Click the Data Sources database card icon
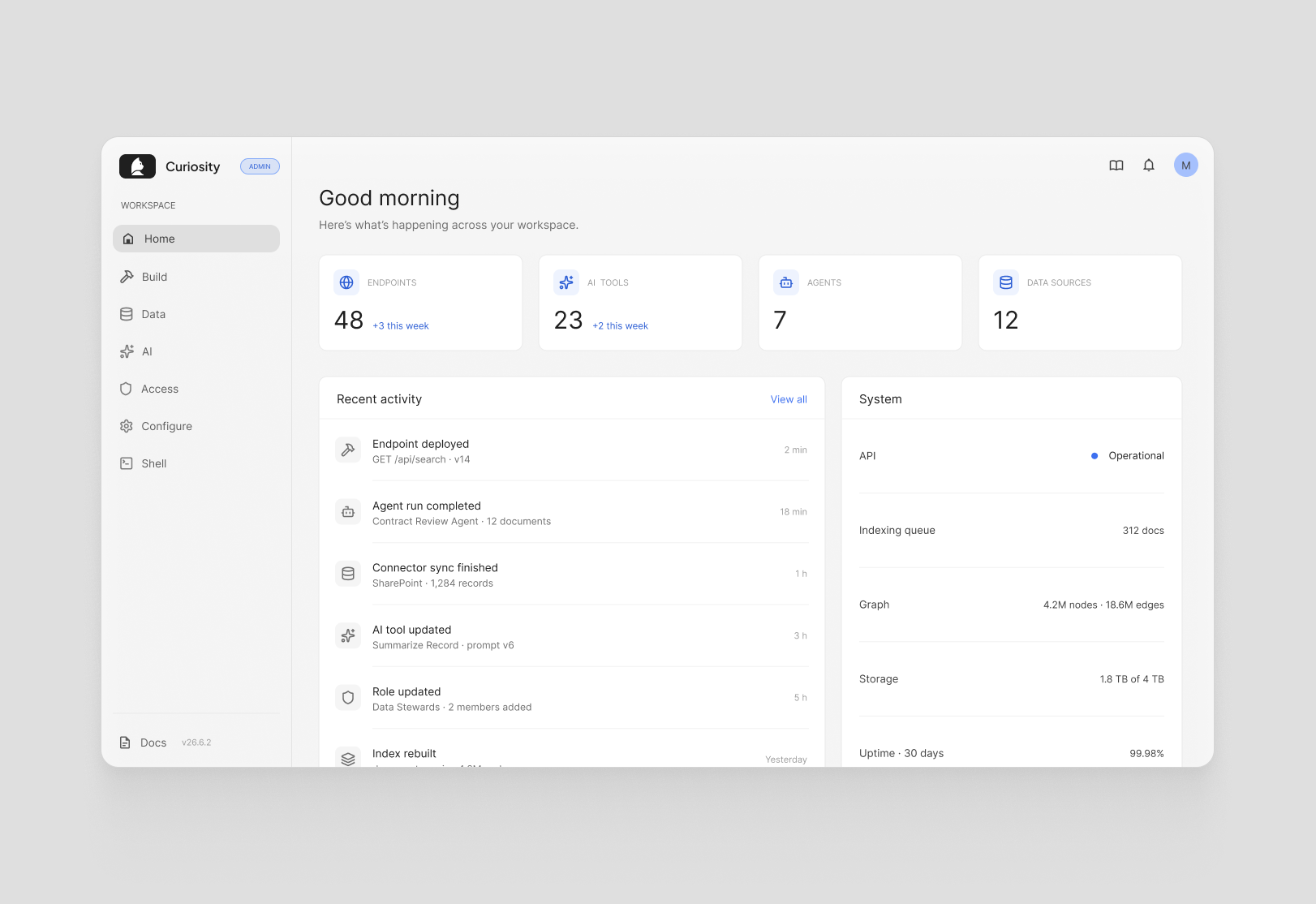The height and width of the screenshot is (904, 1316). (x=1006, y=282)
